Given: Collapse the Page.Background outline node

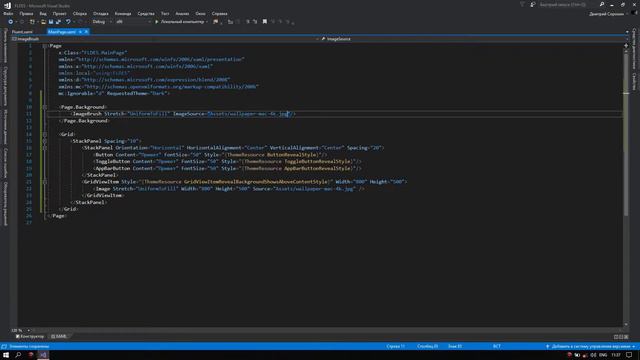Looking at the screenshot, I should pyautogui.click(x=44, y=107).
